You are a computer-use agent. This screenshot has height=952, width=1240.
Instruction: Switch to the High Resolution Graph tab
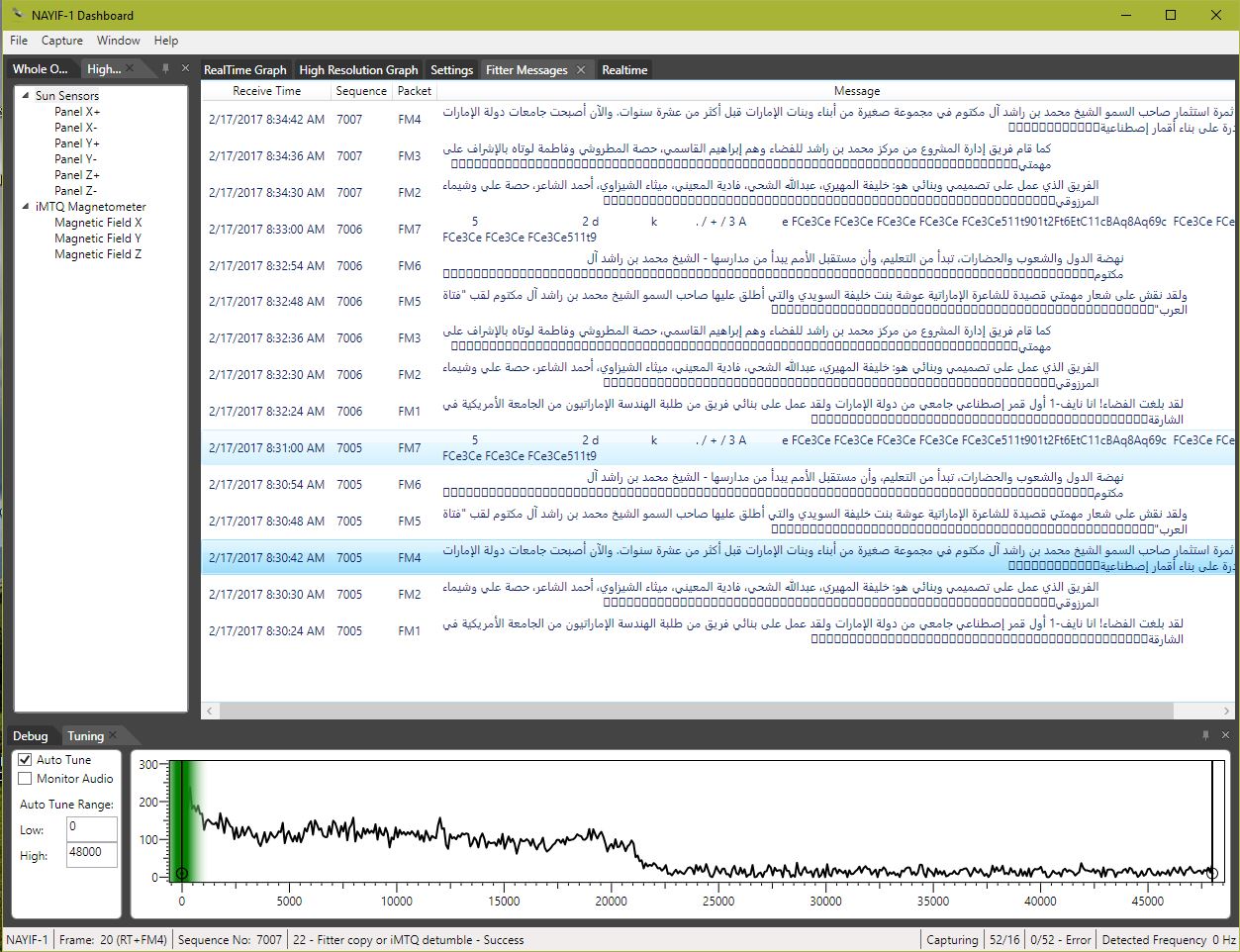tap(358, 70)
